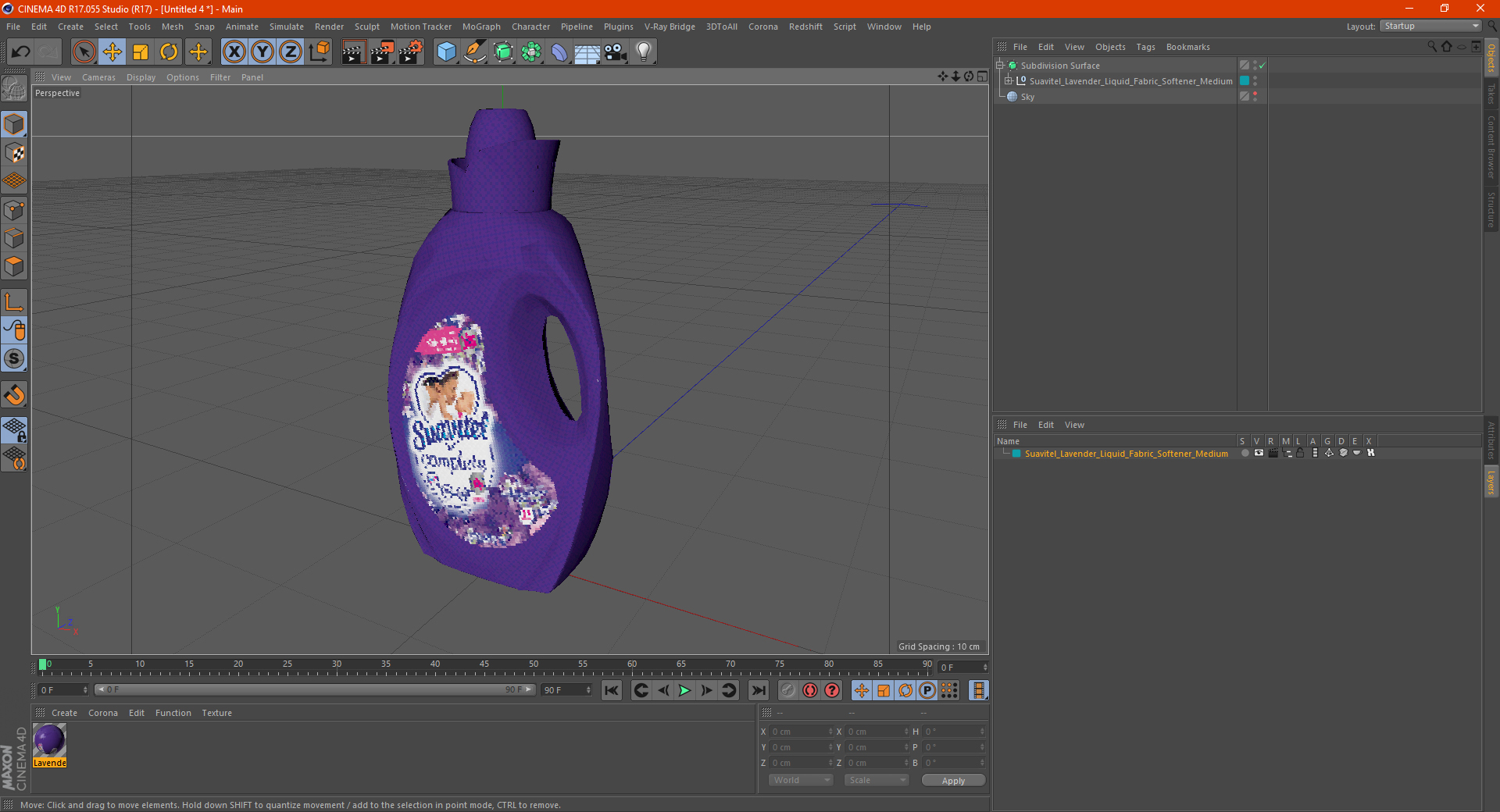Switch to Edges mode
This screenshot has width=1500, height=812.
pos(14,238)
